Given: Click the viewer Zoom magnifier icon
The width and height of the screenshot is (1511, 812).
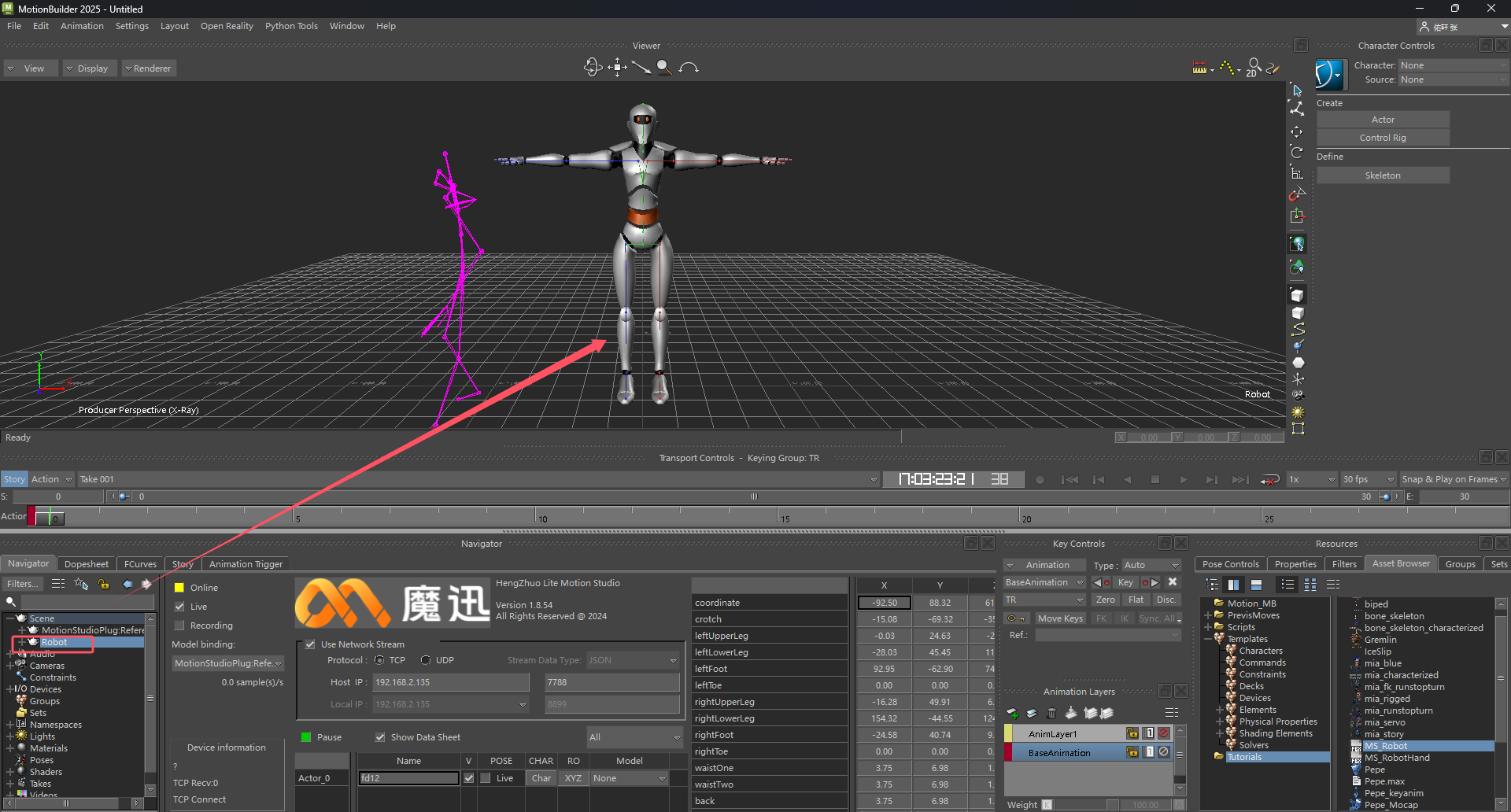Looking at the screenshot, I should point(664,68).
